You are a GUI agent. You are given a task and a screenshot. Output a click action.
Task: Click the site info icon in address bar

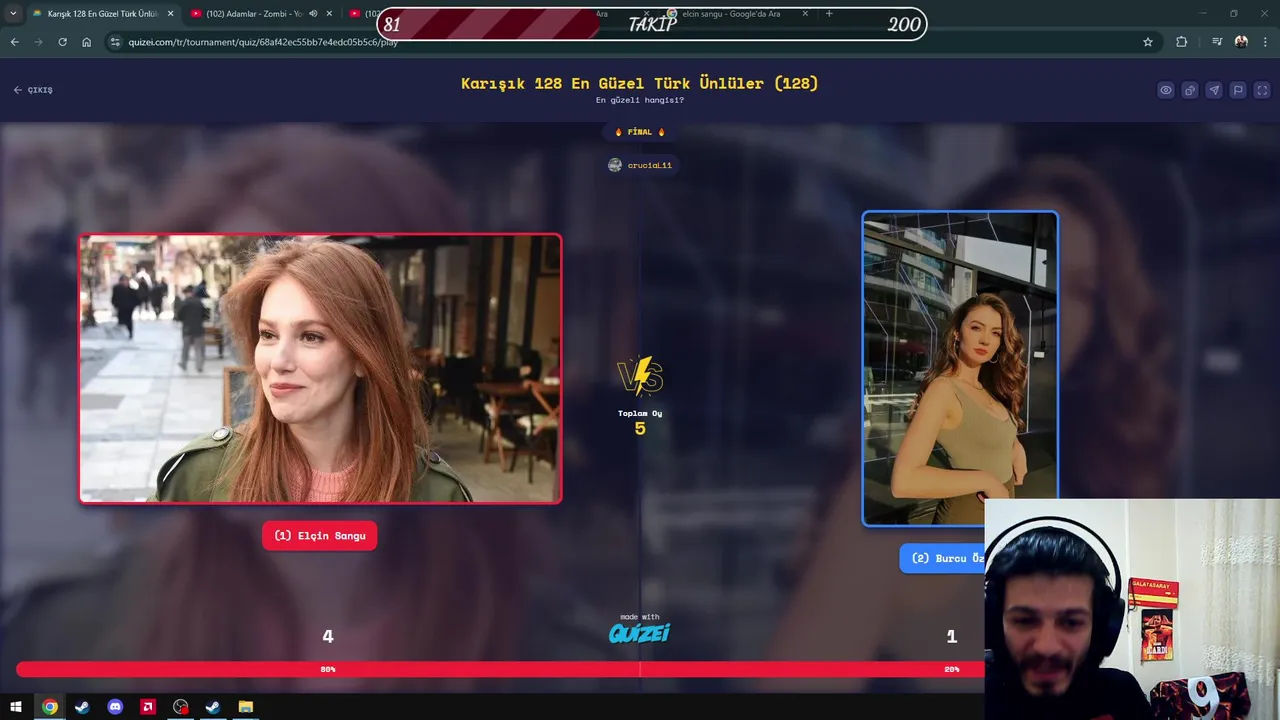pyautogui.click(x=115, y=42)
